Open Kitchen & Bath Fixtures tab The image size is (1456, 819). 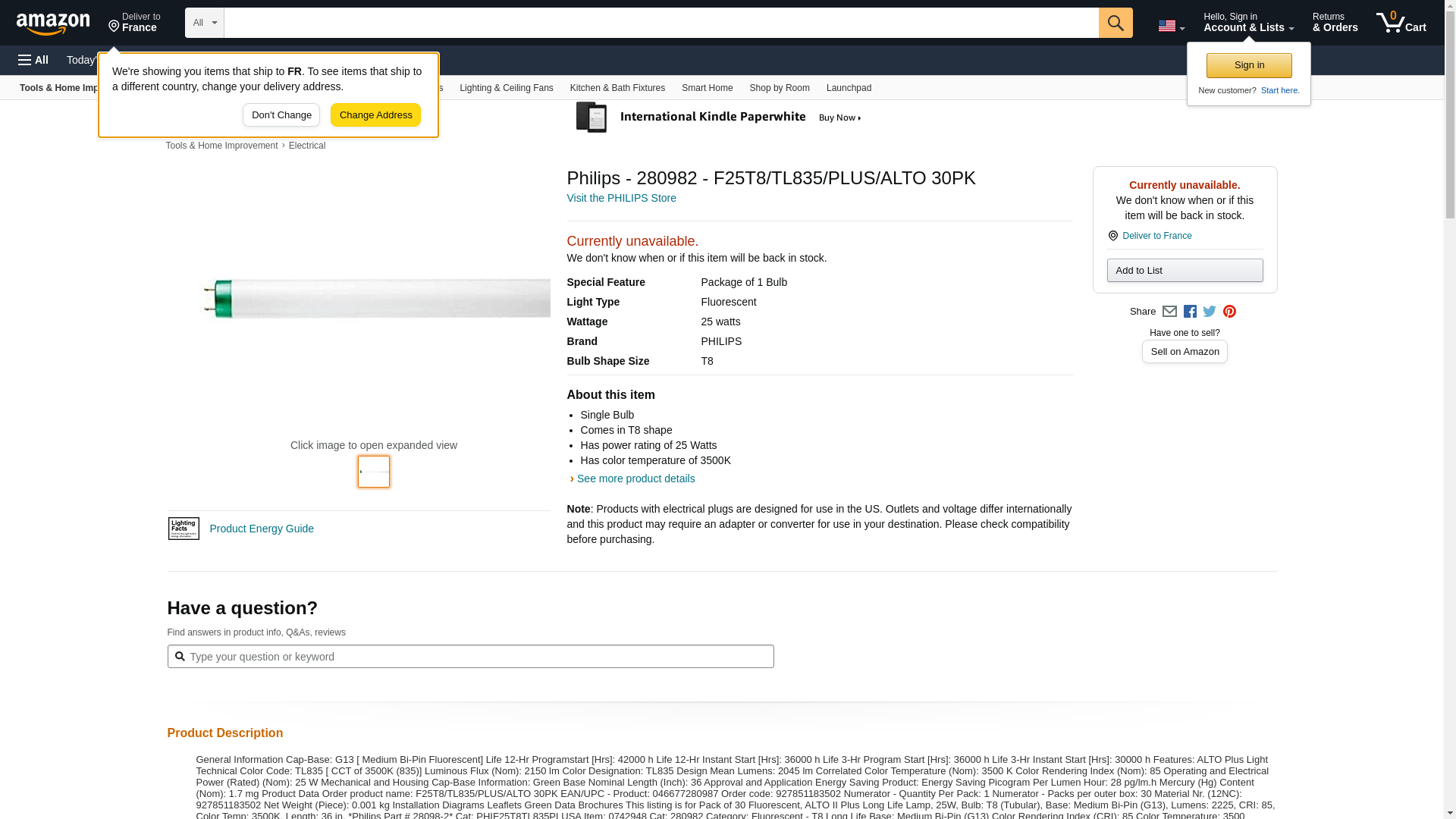click(617, 88)
